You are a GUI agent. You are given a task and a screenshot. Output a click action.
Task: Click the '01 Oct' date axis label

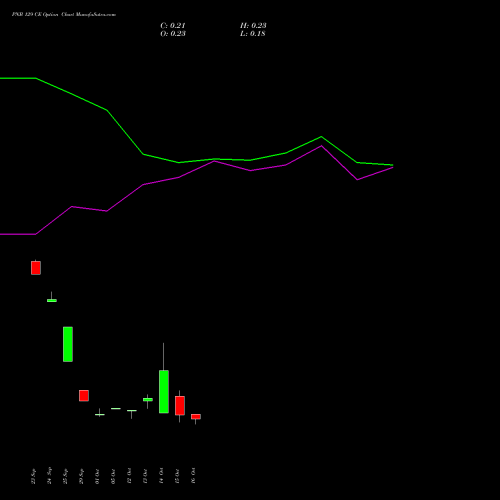[x=97, y=476]
